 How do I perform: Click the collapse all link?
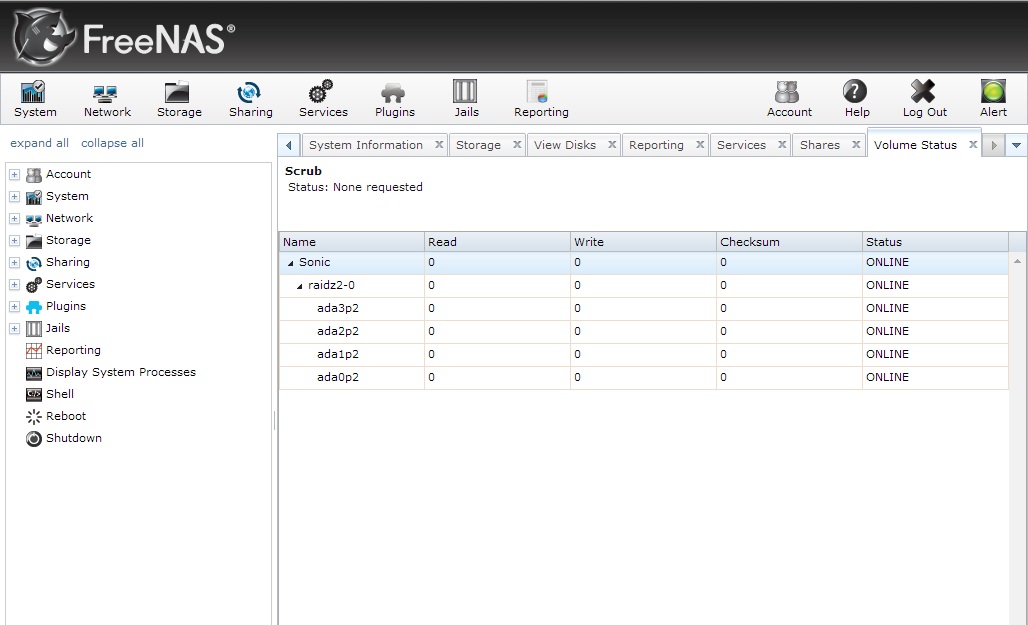point(112,143)
